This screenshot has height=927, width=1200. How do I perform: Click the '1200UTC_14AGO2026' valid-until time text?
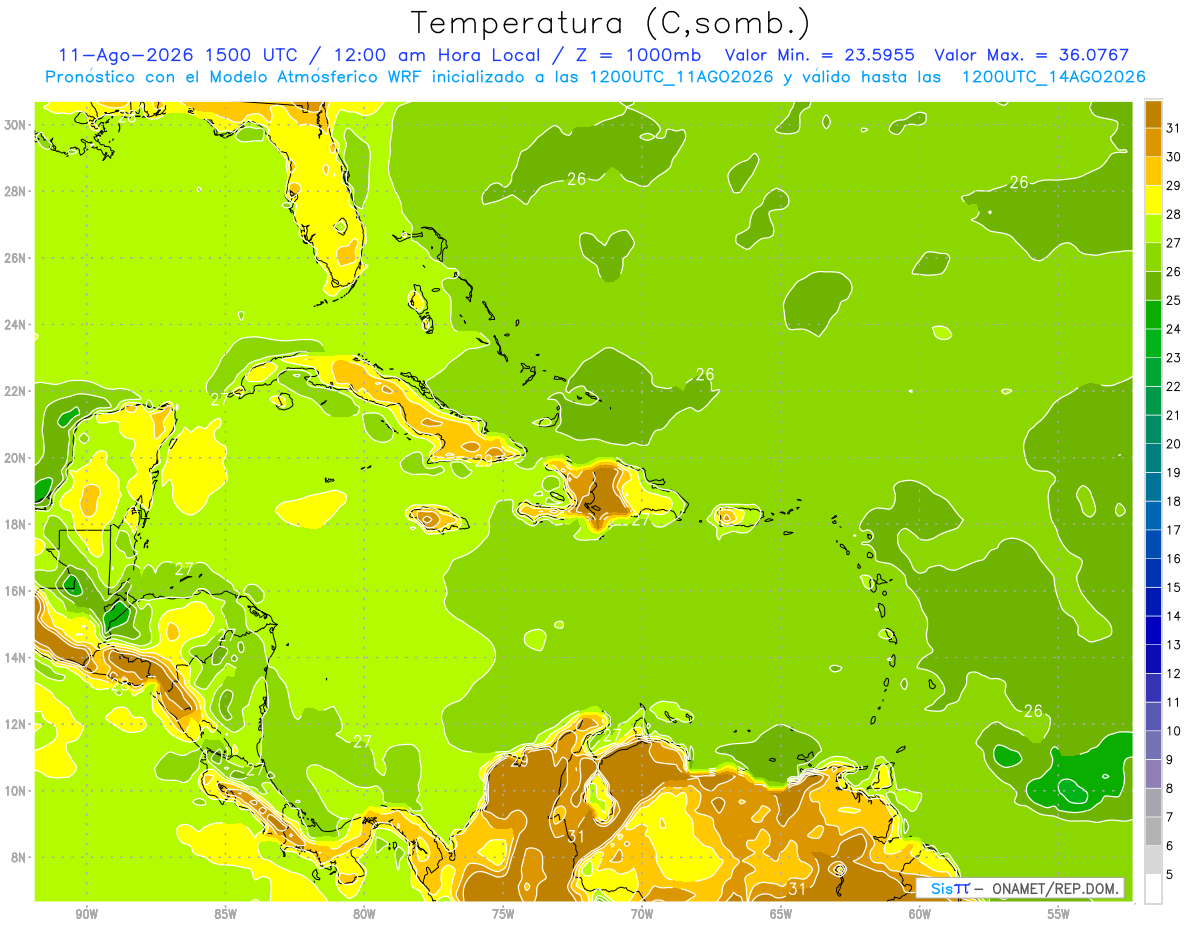click(1053, 77)
